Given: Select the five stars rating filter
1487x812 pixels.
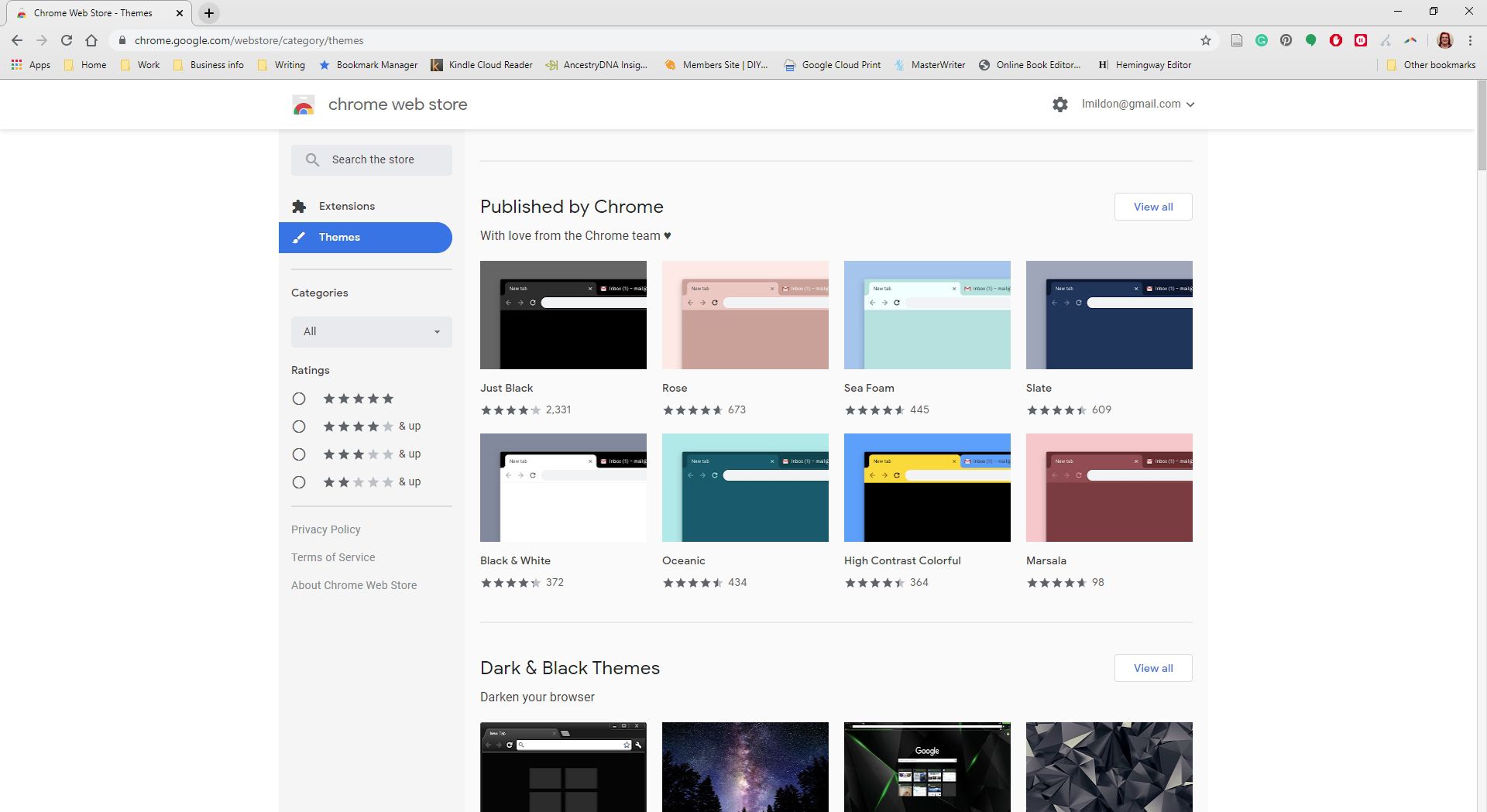Looking at the screenshot, I should (299, 399).
